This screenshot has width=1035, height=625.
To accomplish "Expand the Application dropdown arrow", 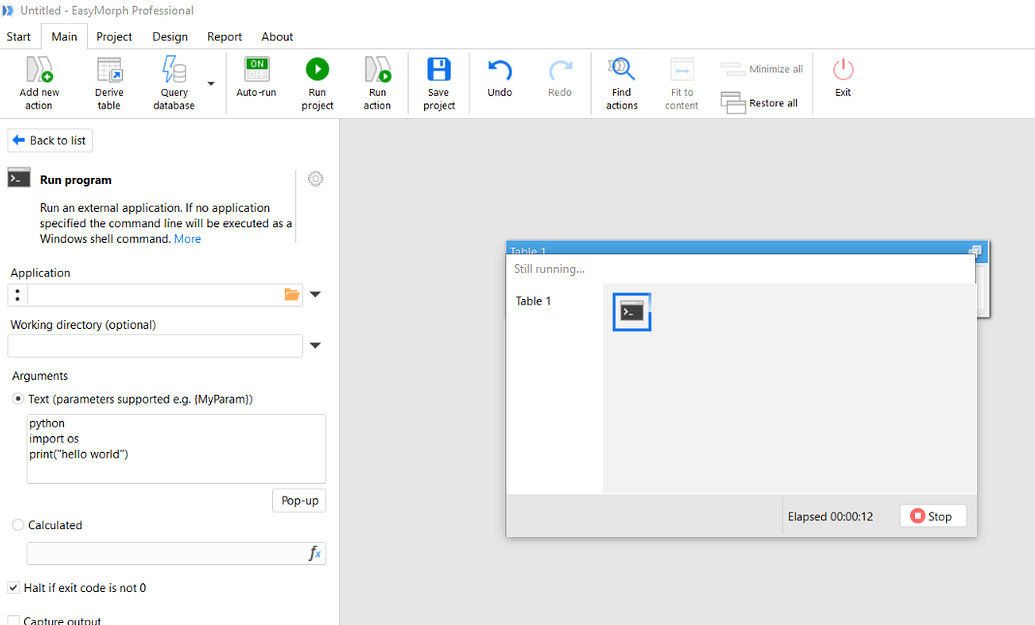I will tap(316, 294).
